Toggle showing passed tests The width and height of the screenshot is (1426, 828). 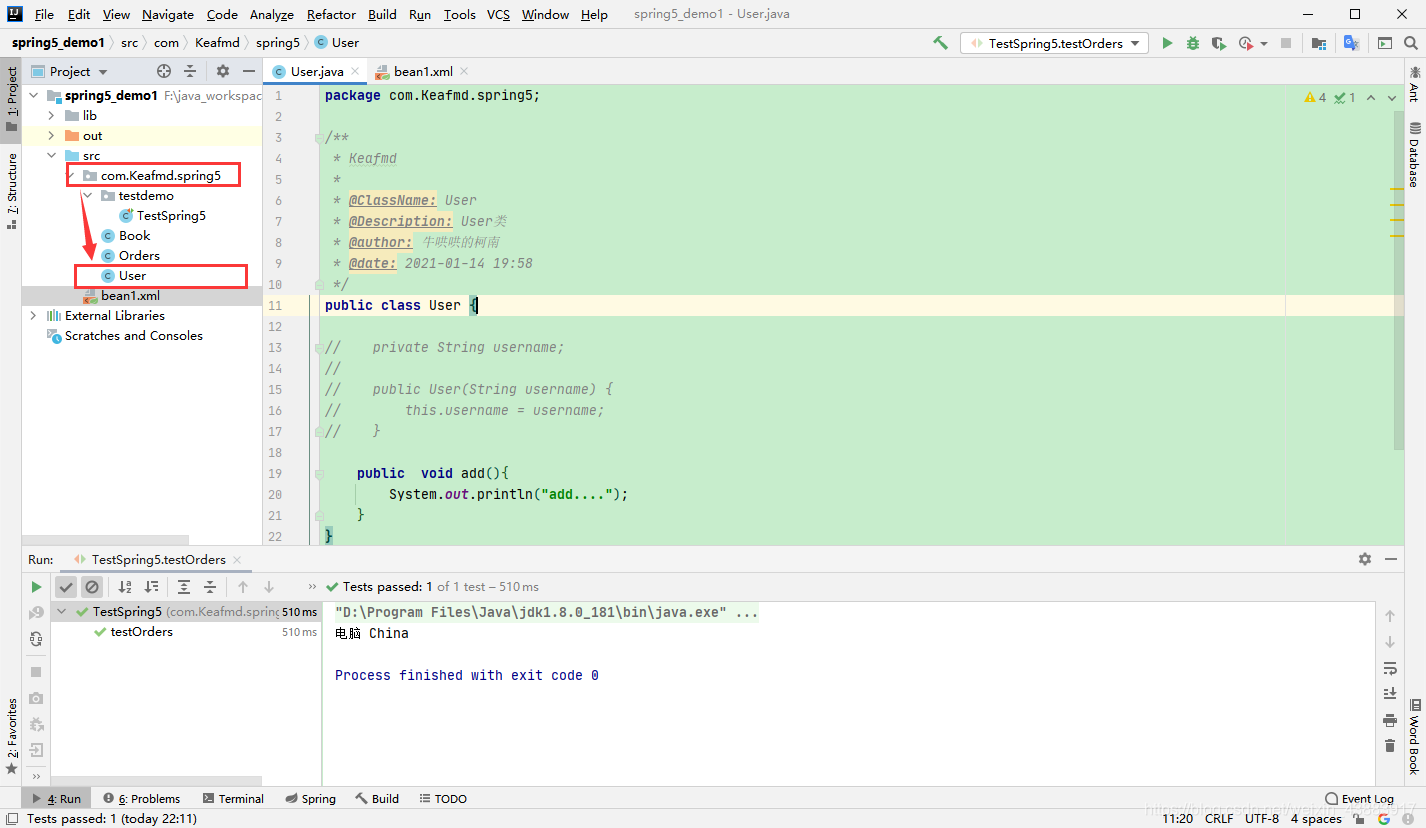pos(66,587)
